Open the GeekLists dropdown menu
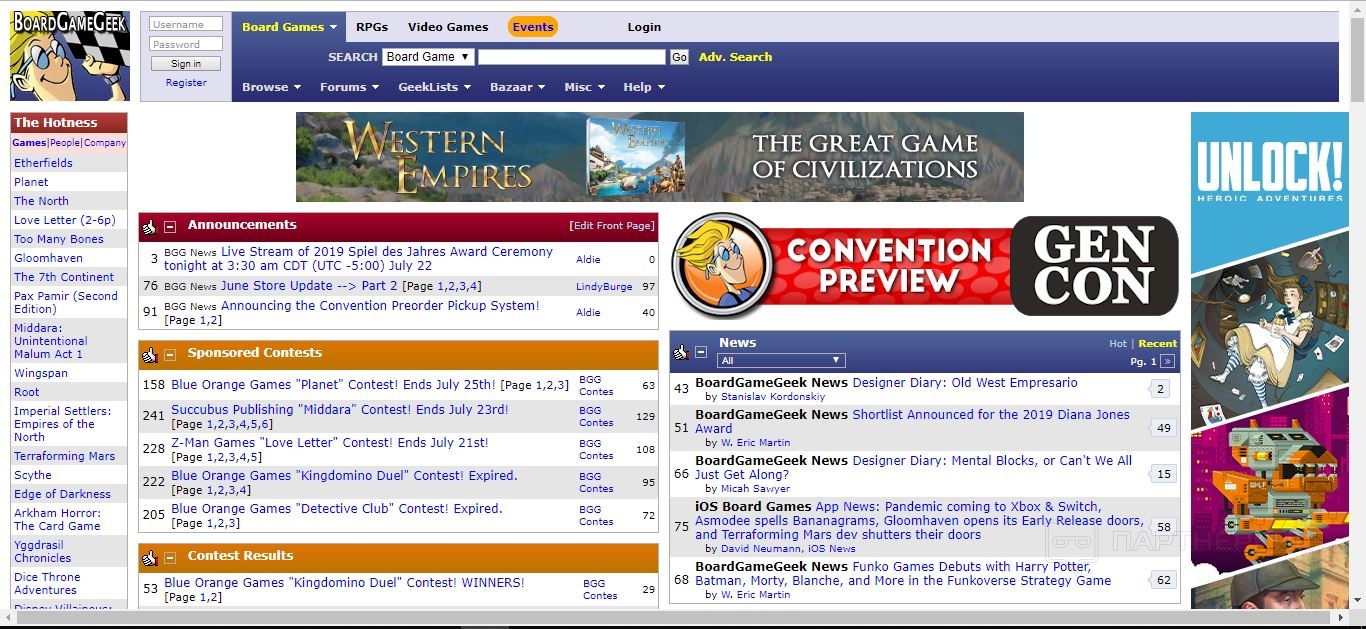1366x629 pixels. [434, 87]
